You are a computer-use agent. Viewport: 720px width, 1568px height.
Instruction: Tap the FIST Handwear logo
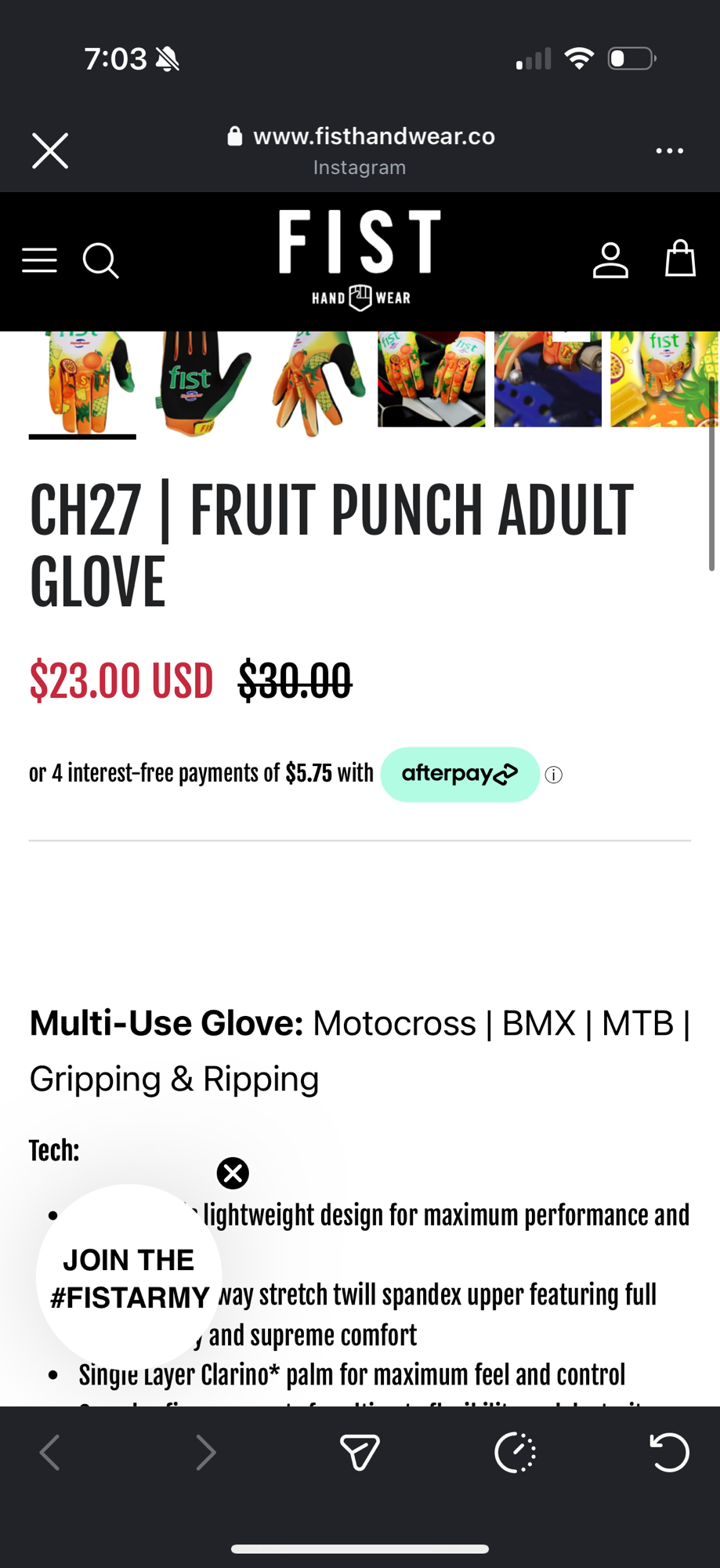(360, 260)
